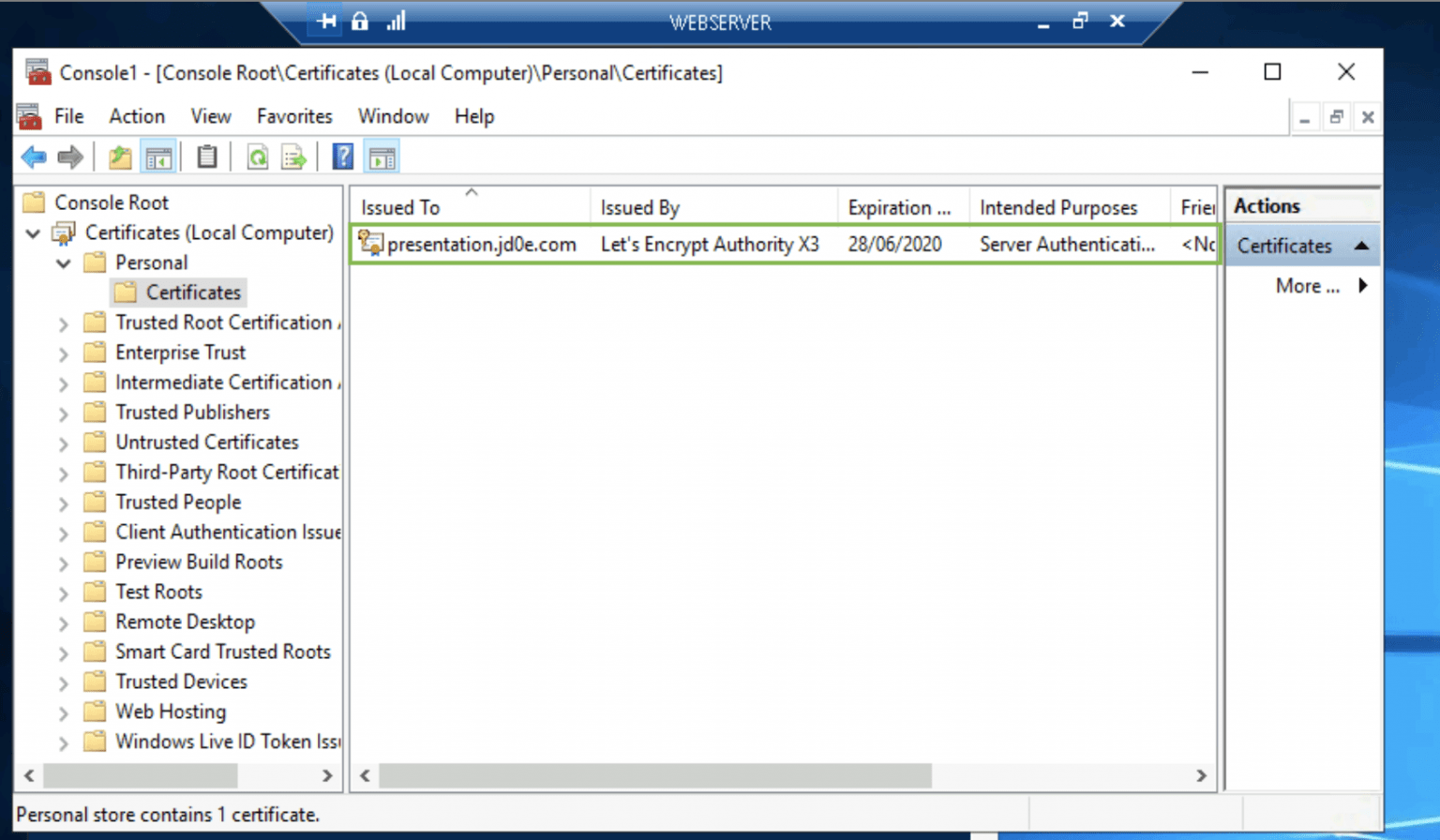The height and width of the screenshot is (840, 1440).
Task: Toggle the Actions pane icon
Action: pyautogui.click(x=382, y=156)
